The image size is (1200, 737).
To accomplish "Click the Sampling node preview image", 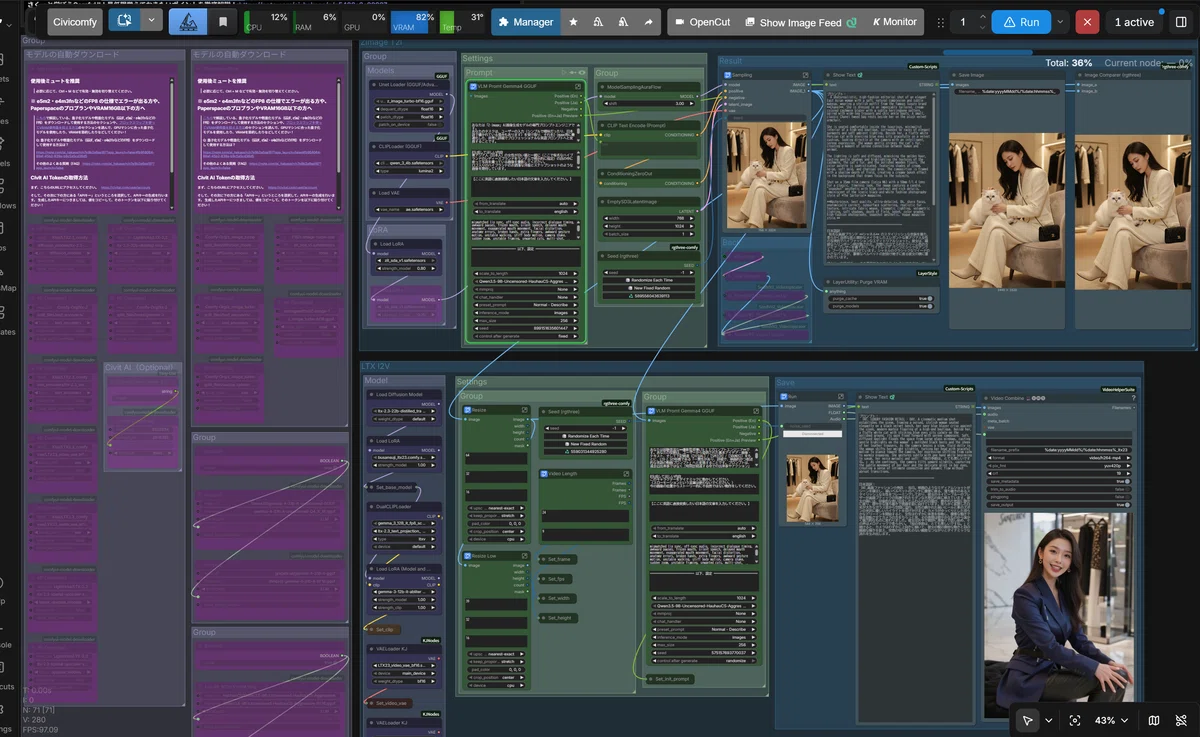I will click(x=768, y=175).
